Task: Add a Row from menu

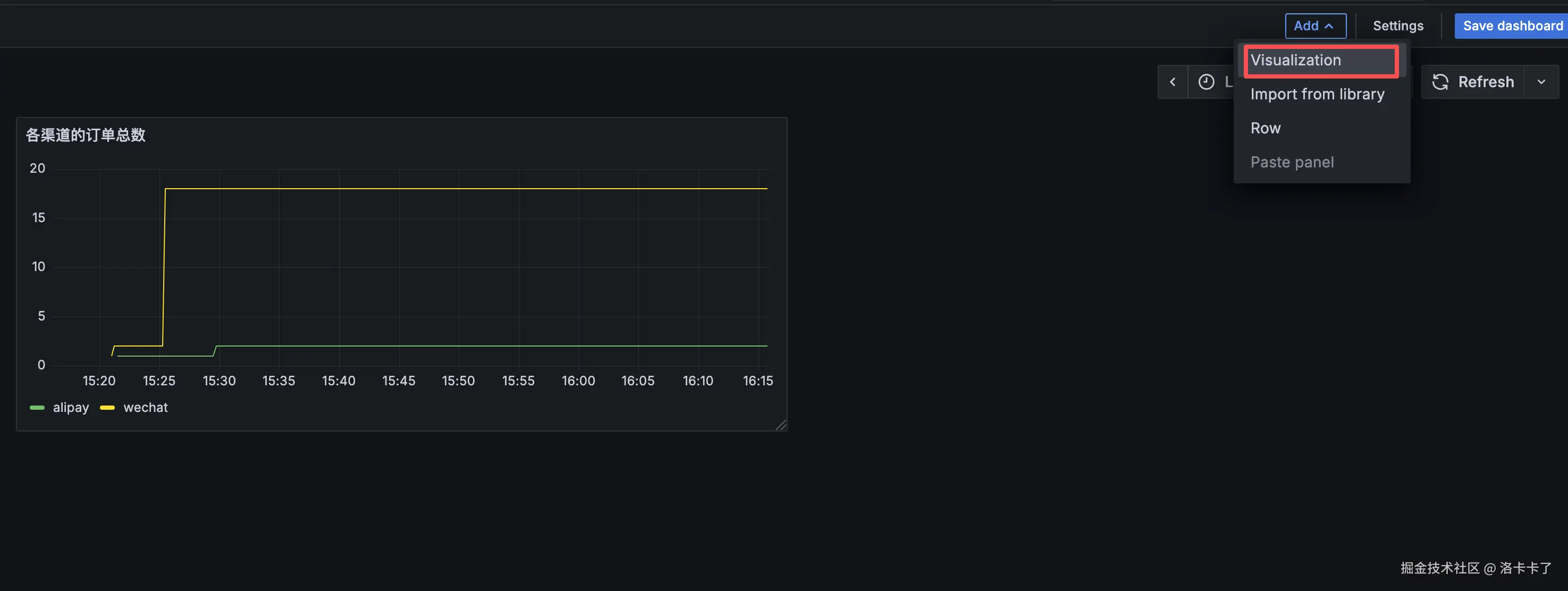Action: (x=1266, y=129)
